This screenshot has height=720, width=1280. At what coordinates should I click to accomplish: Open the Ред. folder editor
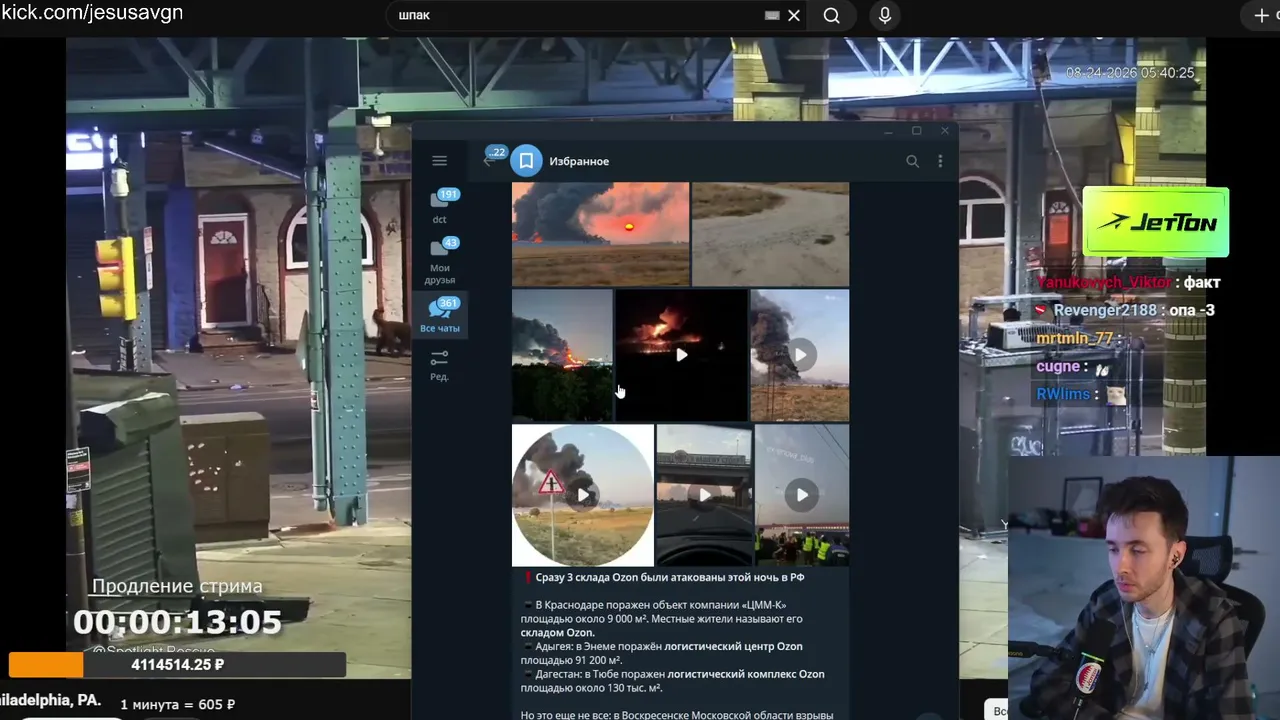point(440,365)
